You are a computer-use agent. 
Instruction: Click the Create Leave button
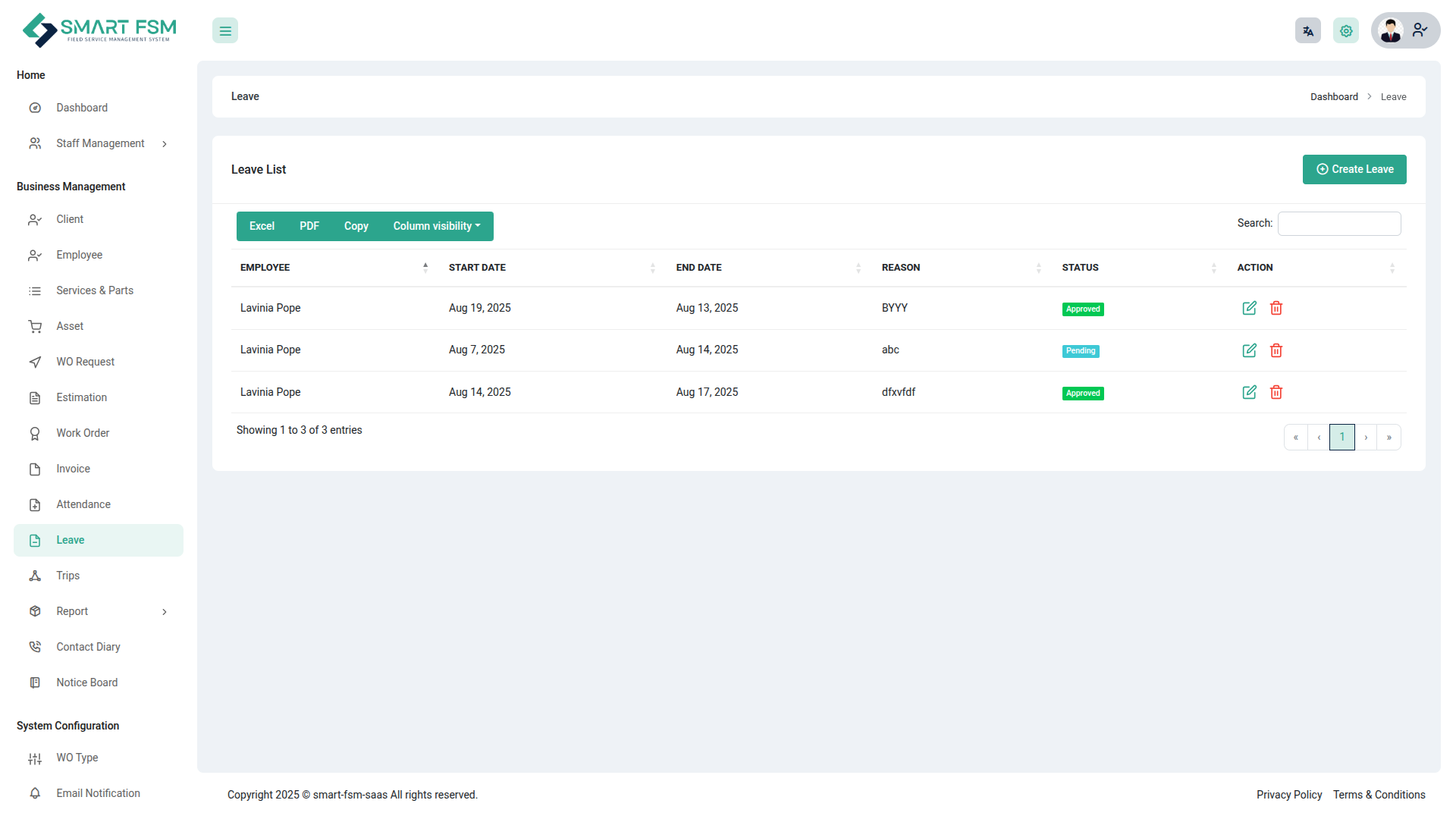coord(1354,169)
